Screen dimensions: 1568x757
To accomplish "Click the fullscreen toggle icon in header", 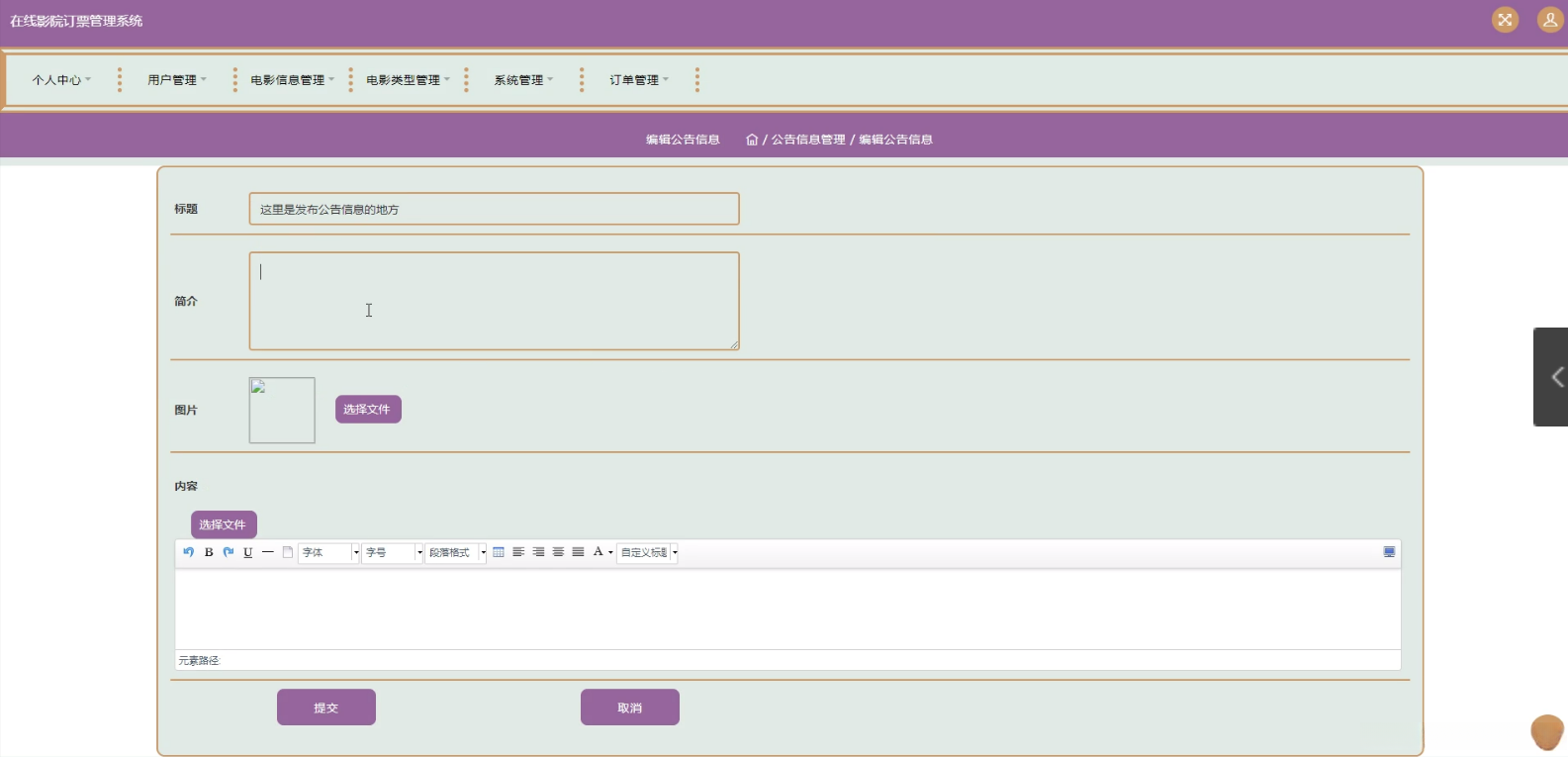I will 1505,20.
